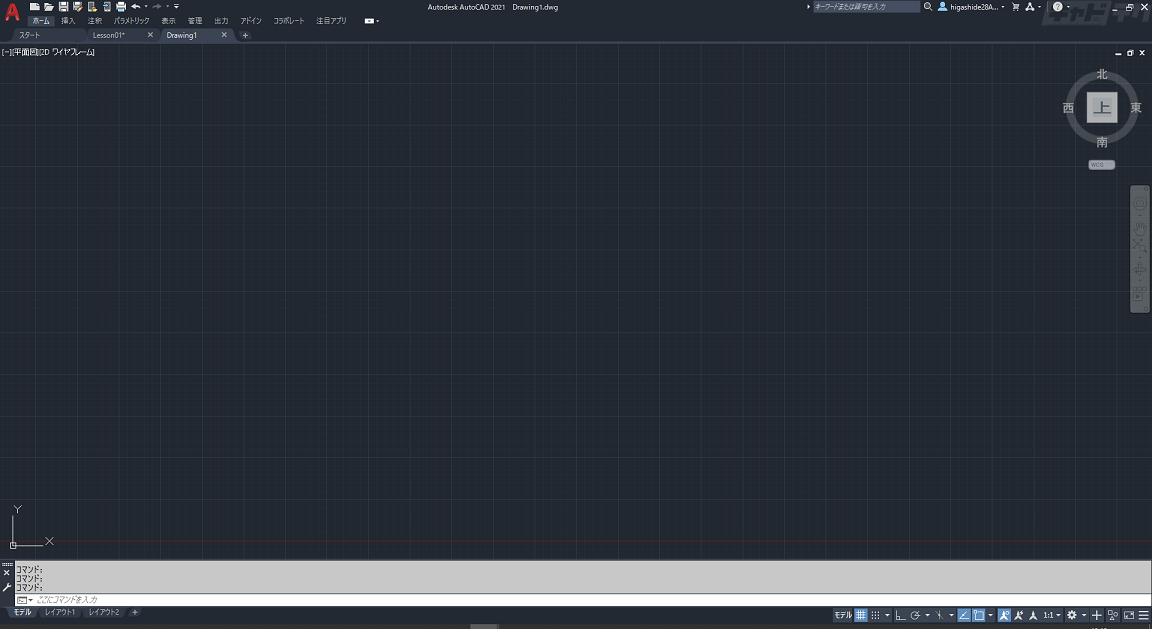Click the Save to Web & Mobile icon
Viewport: 1152px width, 629px height.
pos(107,7)
